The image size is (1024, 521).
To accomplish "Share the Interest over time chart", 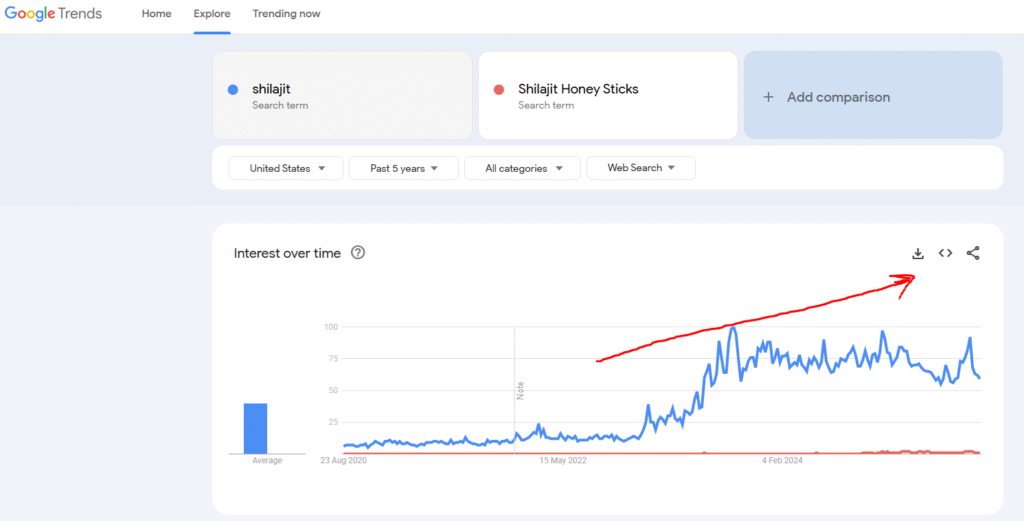I will [x=973, y=253].
